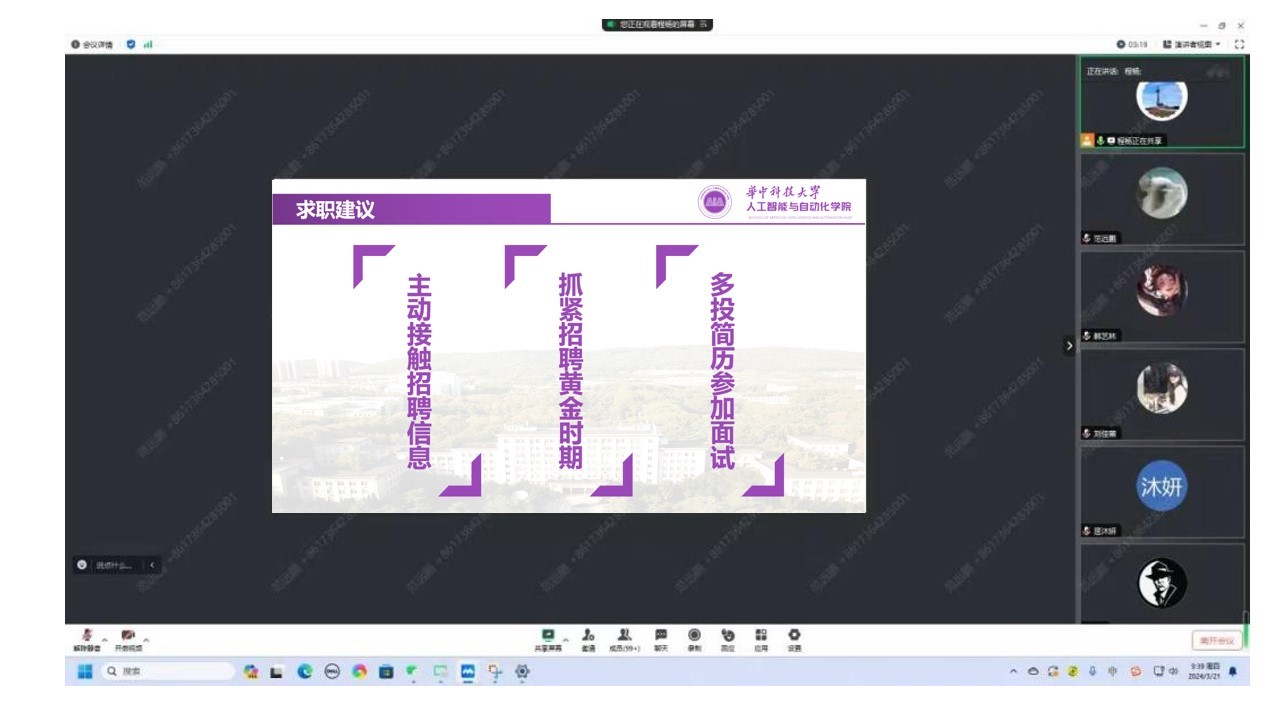Click the 离开会议 leave meeting button
1280x720 pixels.
[x=1217, y=640]
